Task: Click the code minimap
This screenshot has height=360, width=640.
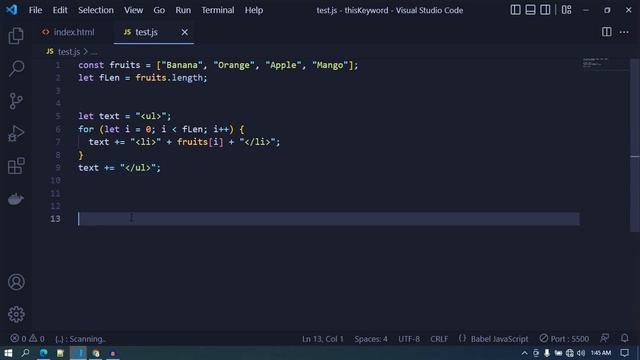Action: pos(605,64)
